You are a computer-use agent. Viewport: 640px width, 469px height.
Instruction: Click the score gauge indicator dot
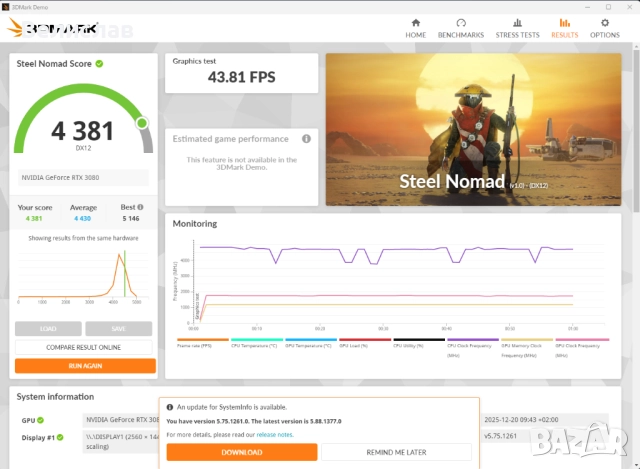tap(142, 123)
